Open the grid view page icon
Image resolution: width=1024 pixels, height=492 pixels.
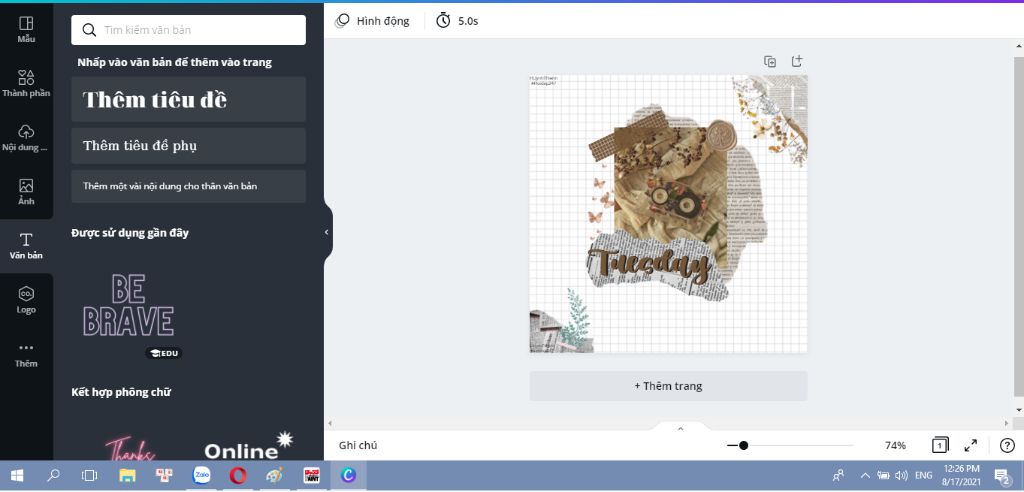[x=940, y=446]
